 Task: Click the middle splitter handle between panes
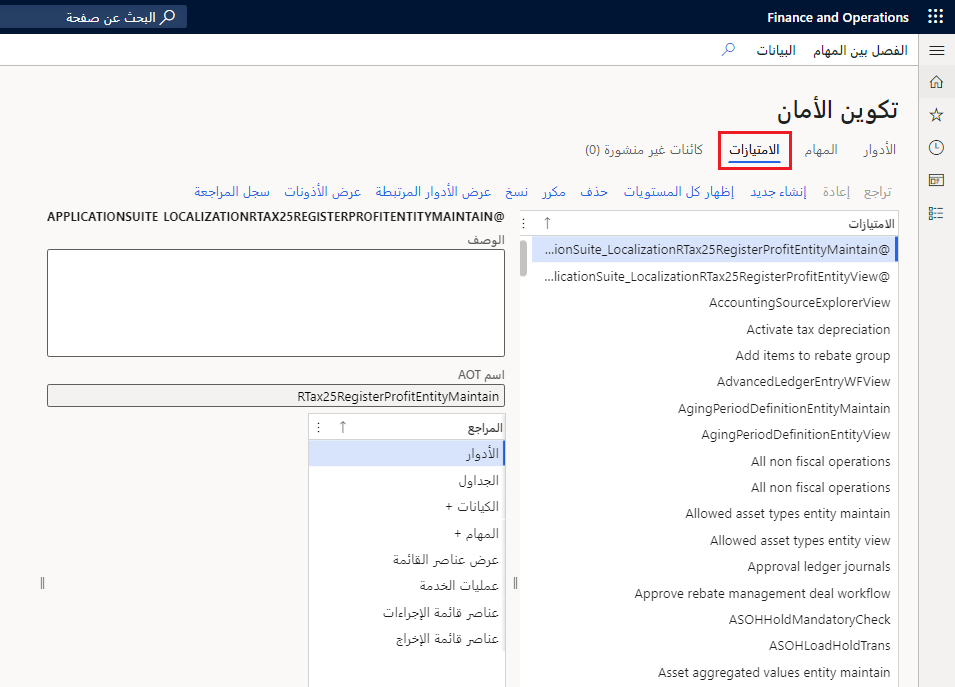[515, 583]
